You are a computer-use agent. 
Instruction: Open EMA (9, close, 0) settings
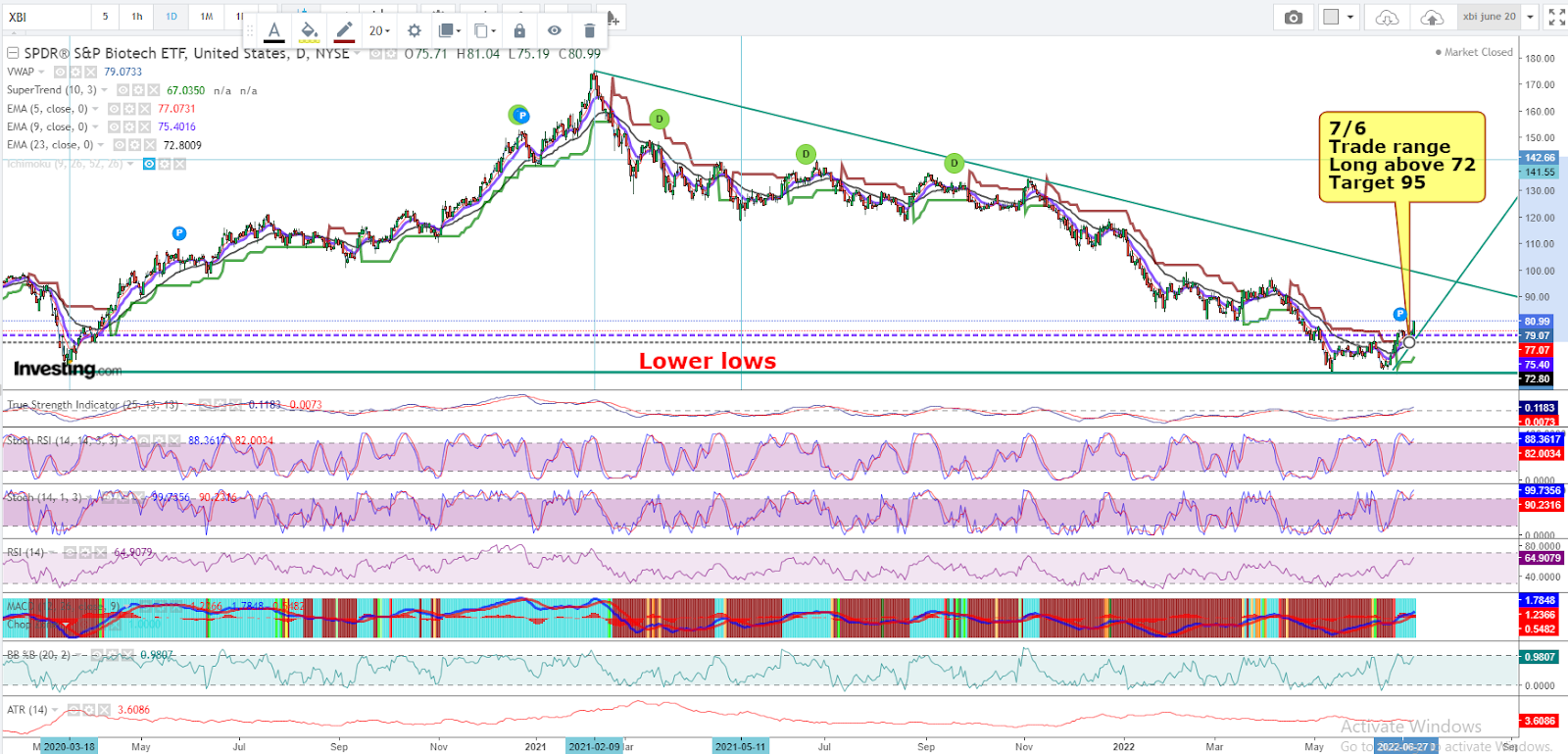pos(129,126)
